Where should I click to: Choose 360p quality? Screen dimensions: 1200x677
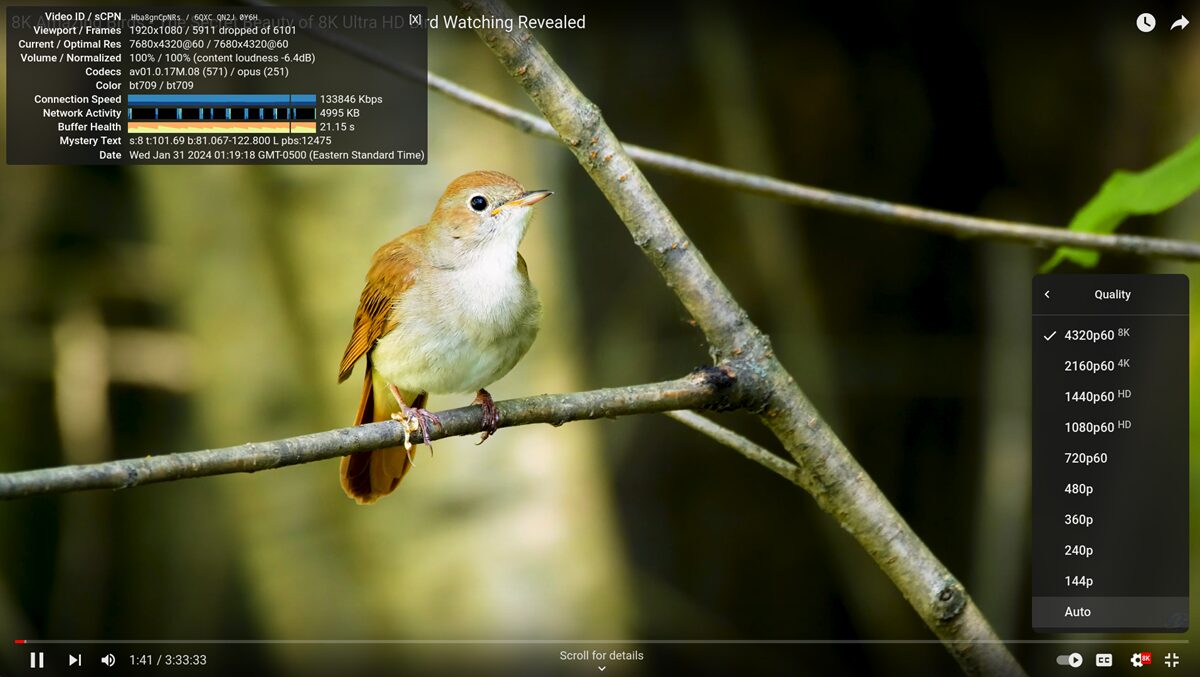point(1110,519)
